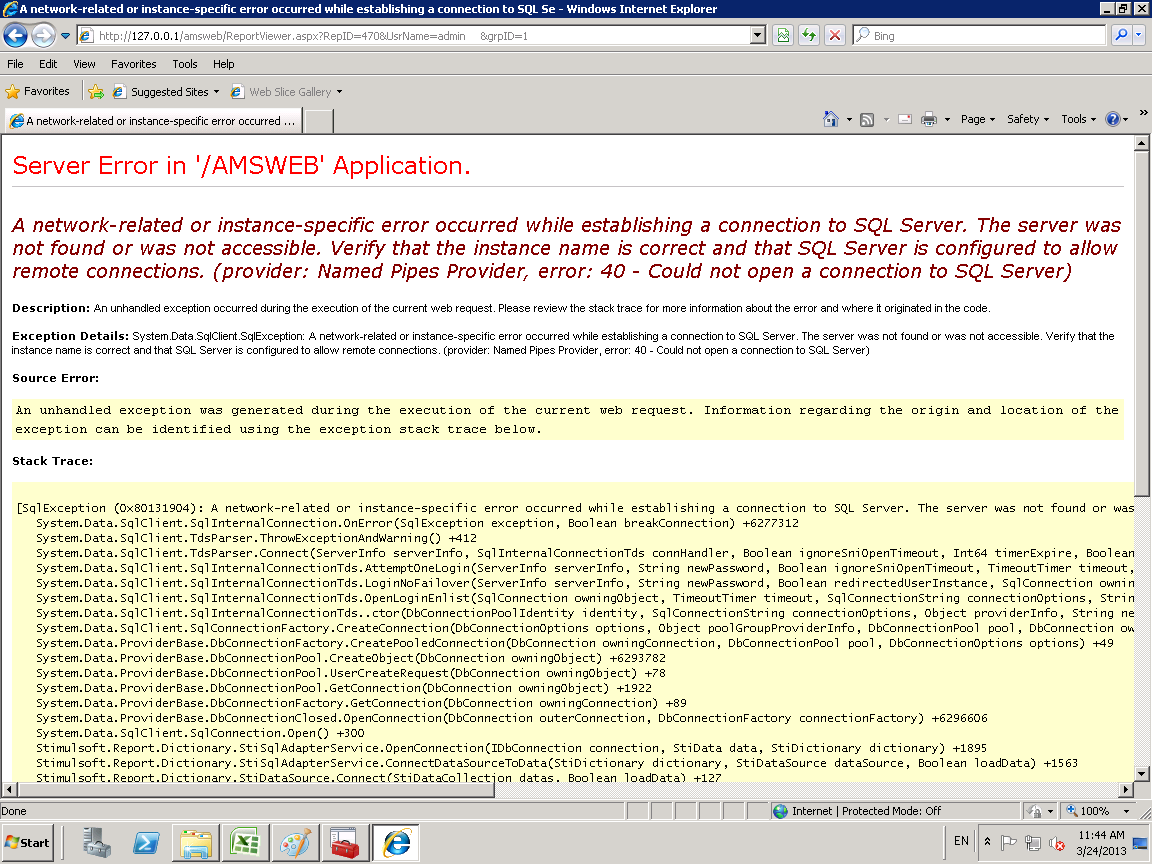Click the zoom level 100% button
This screenshot has height=864, width=1152.
point(1087,811)
